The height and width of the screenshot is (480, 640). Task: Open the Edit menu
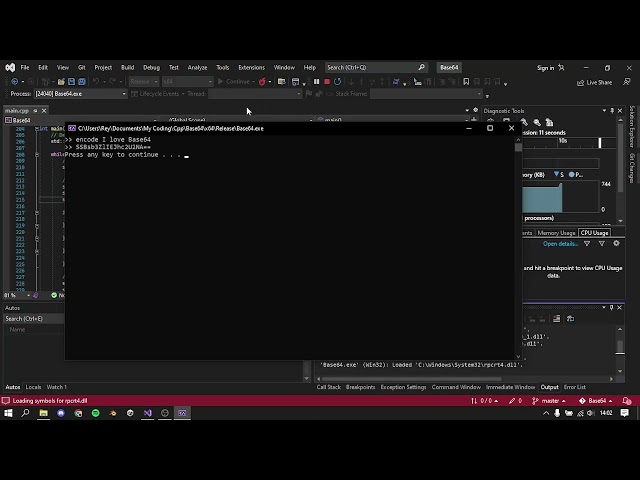tap(43, 67)
